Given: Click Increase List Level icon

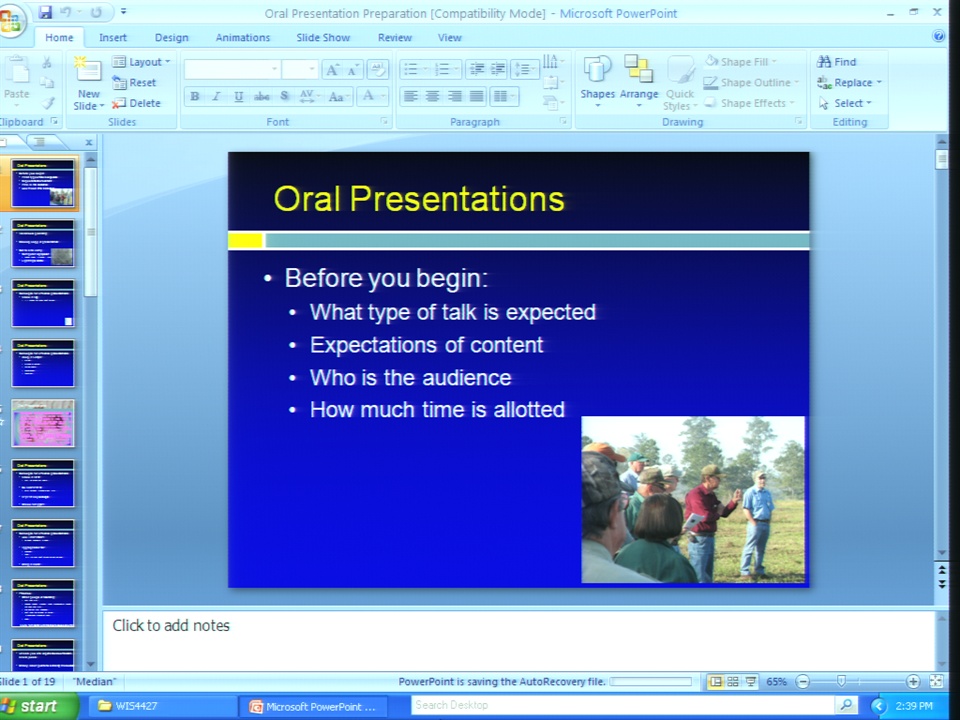Looking at the screenshot, I should click(498, 69).
